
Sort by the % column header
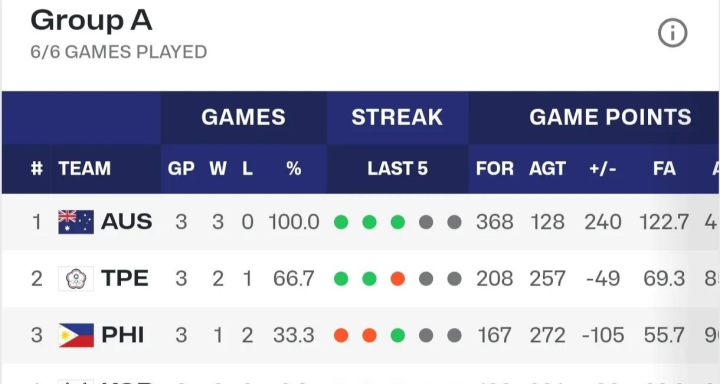[294, 169]
